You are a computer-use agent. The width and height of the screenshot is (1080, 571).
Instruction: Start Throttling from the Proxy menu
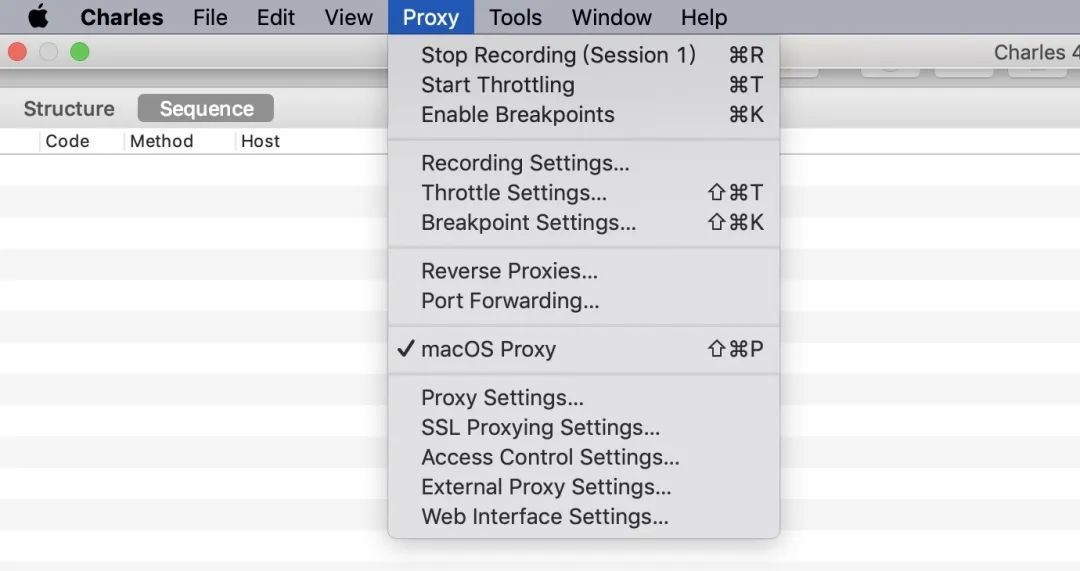[x=497, y=85]
